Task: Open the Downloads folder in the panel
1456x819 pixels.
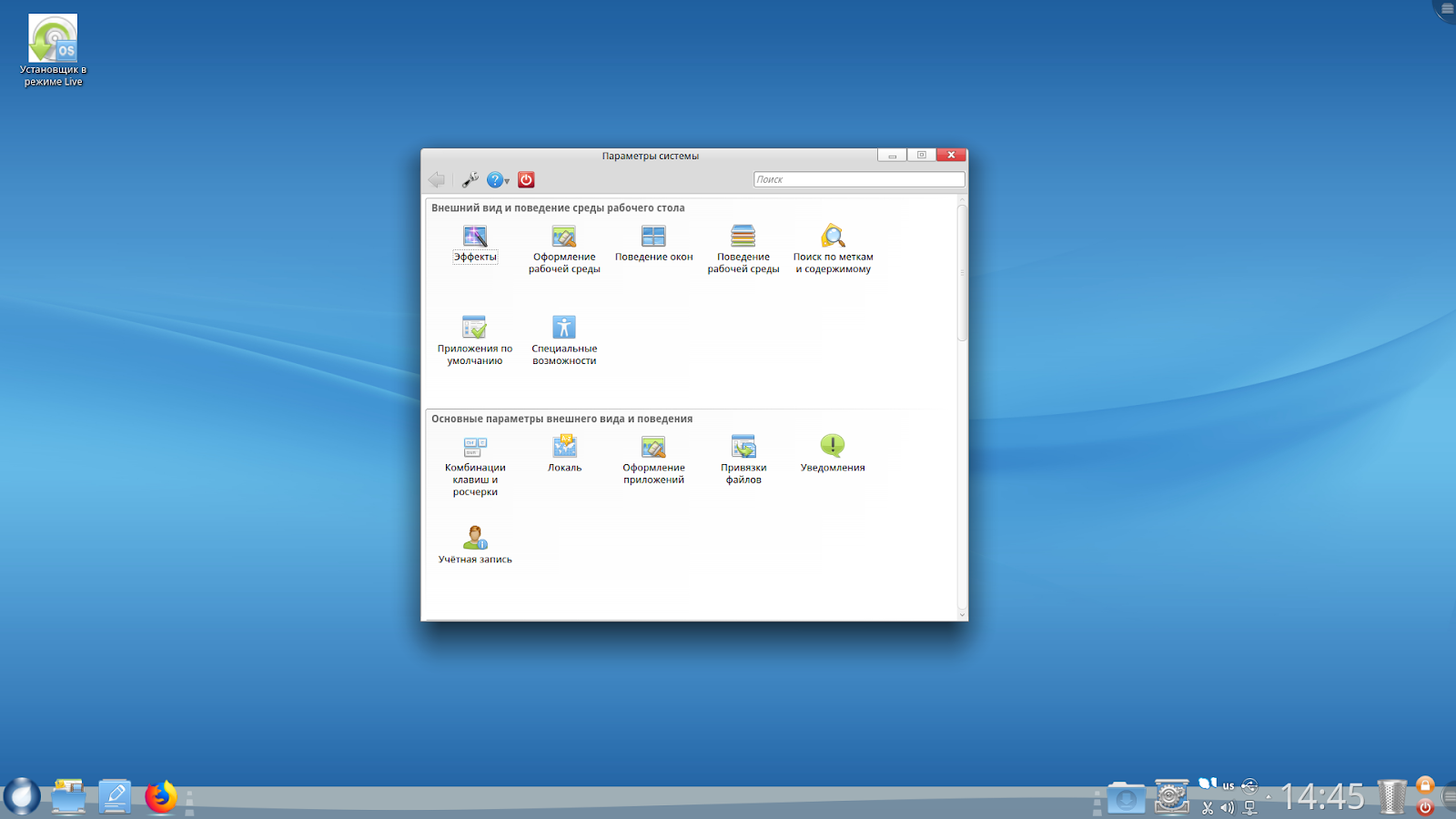Action: 1126,797
